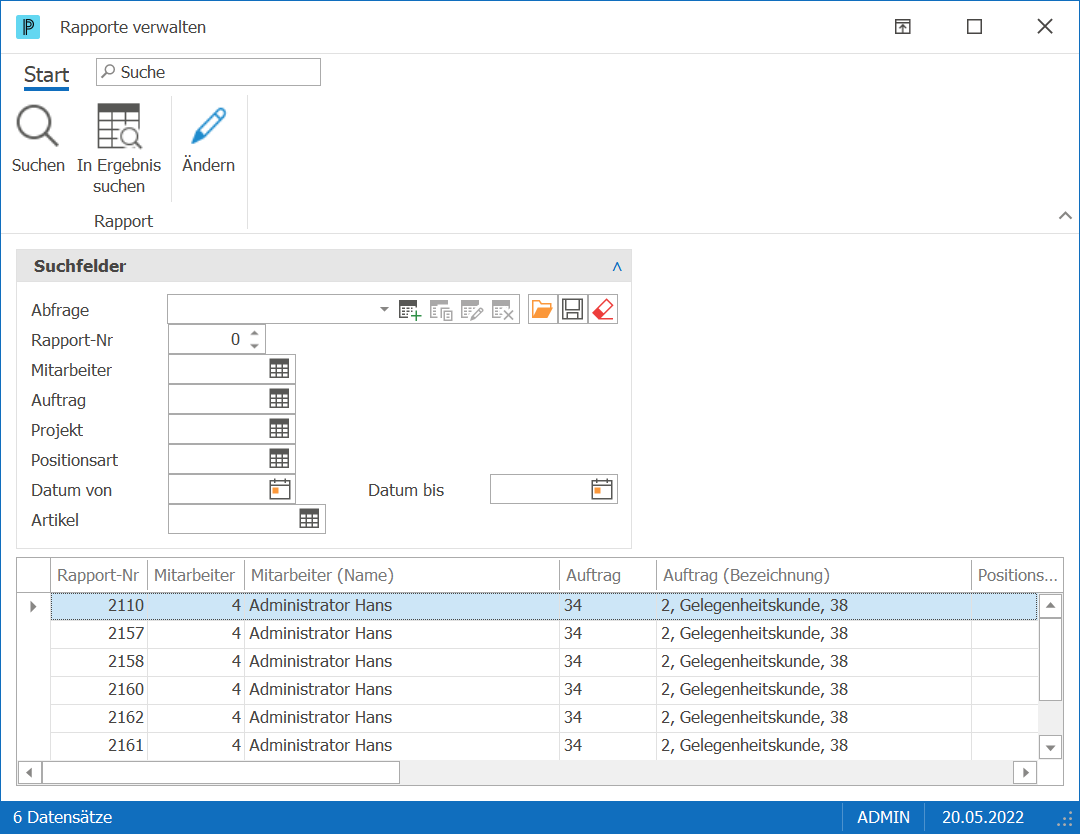
Task: Sort by Mitarbeiter (Name) column header
Action: click(x=402, y=575)
